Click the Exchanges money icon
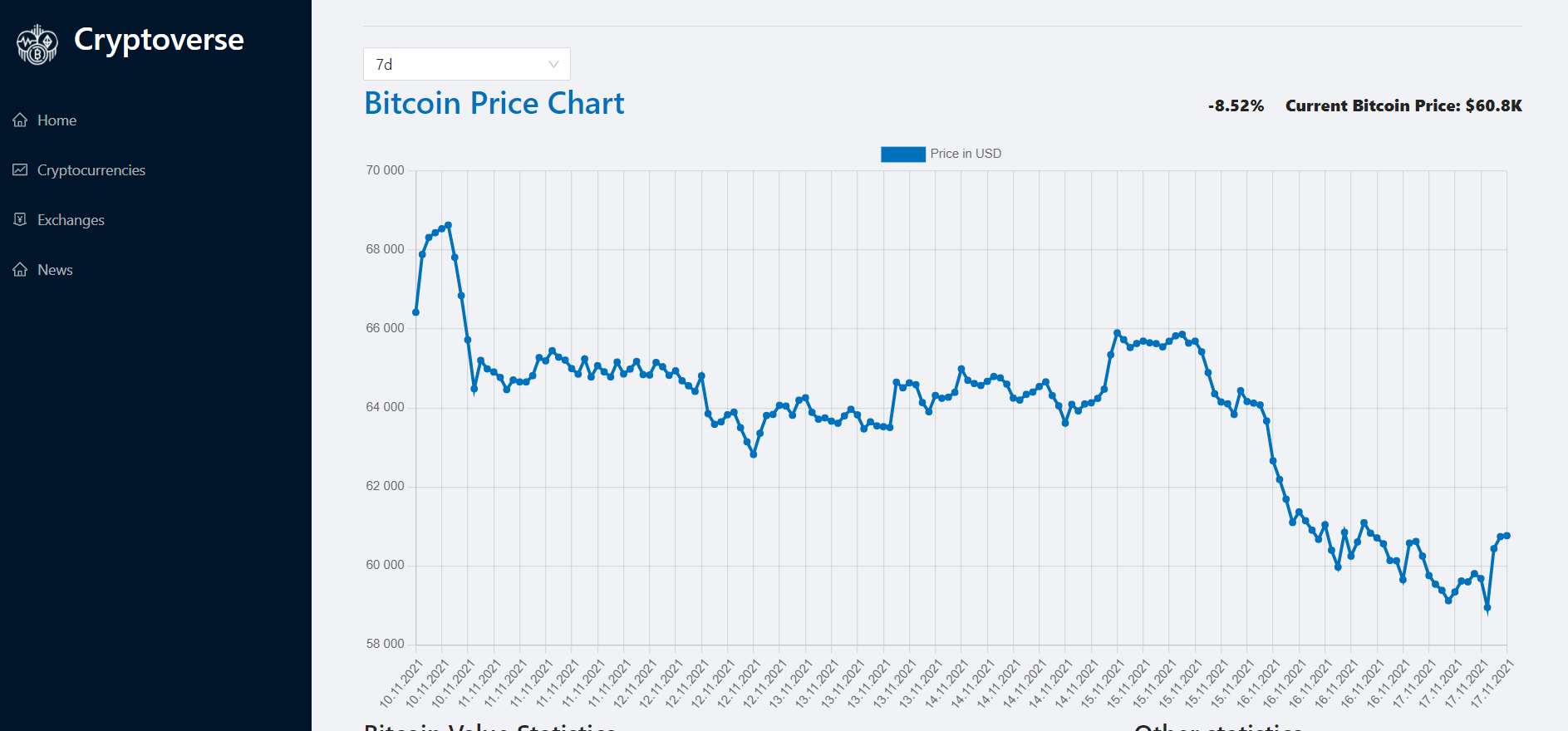Image resolution: width=1568 pixels, height=731 pixels. [x=20, y=220]
